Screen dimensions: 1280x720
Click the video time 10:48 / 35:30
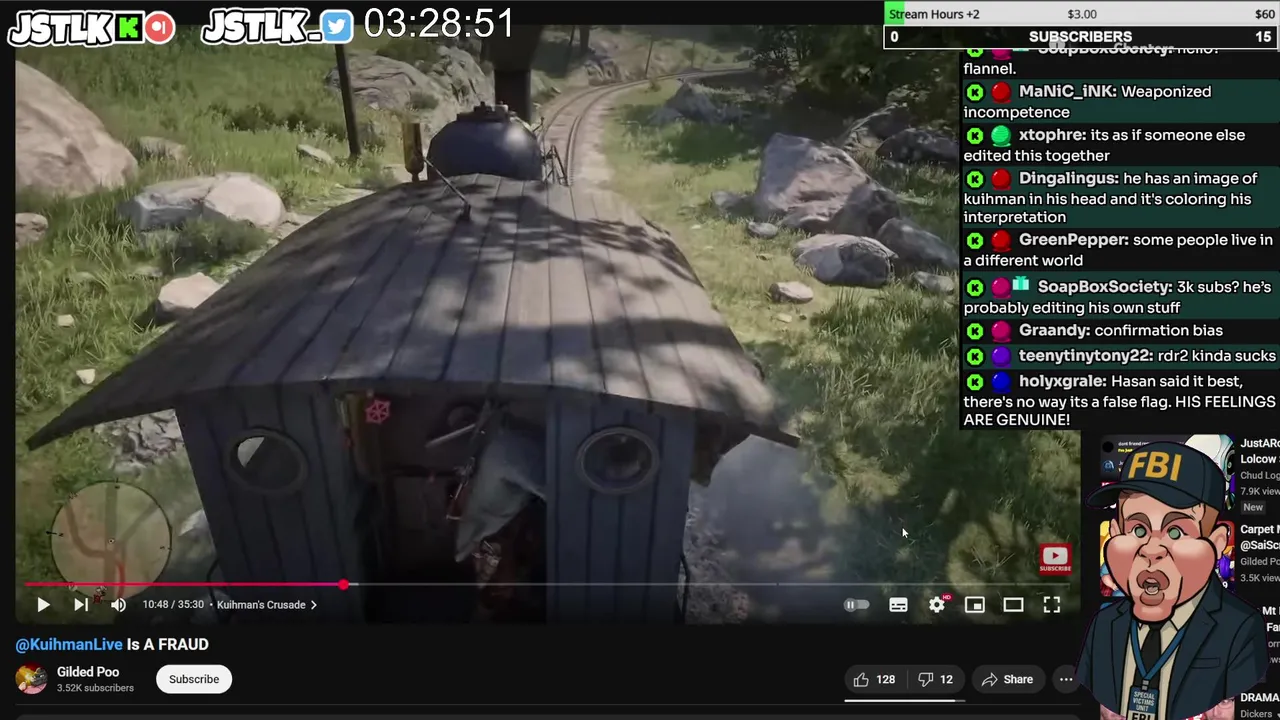[173, 604]
